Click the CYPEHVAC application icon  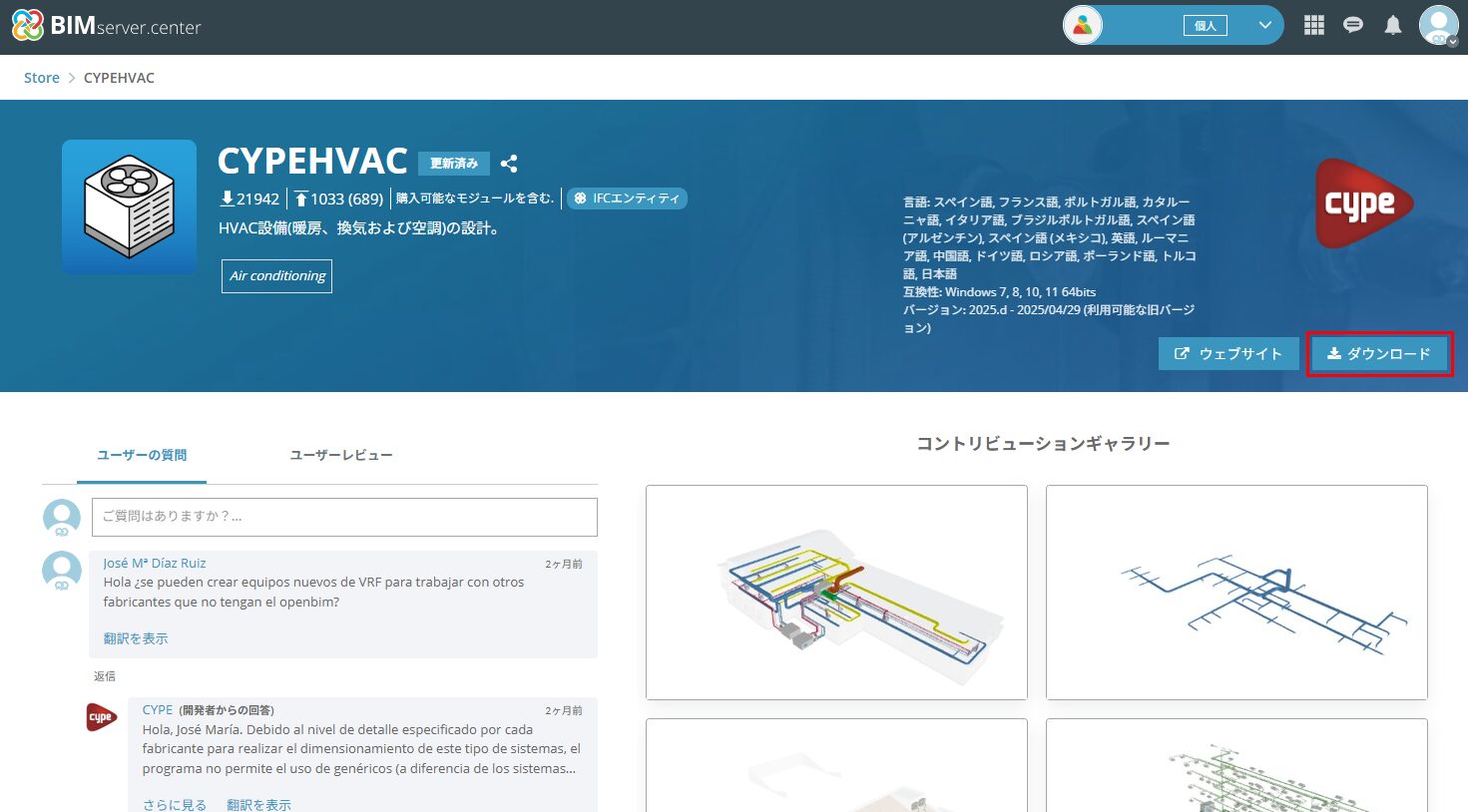coord(130,206)
